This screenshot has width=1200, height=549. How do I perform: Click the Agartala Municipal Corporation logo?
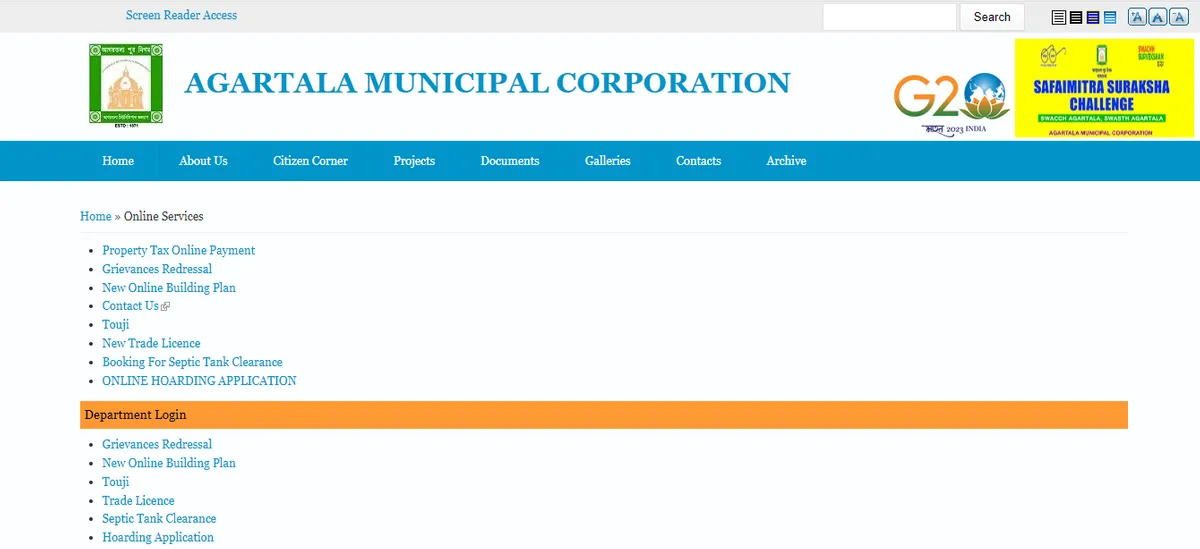pyautogui.click(x=126, y=84)
